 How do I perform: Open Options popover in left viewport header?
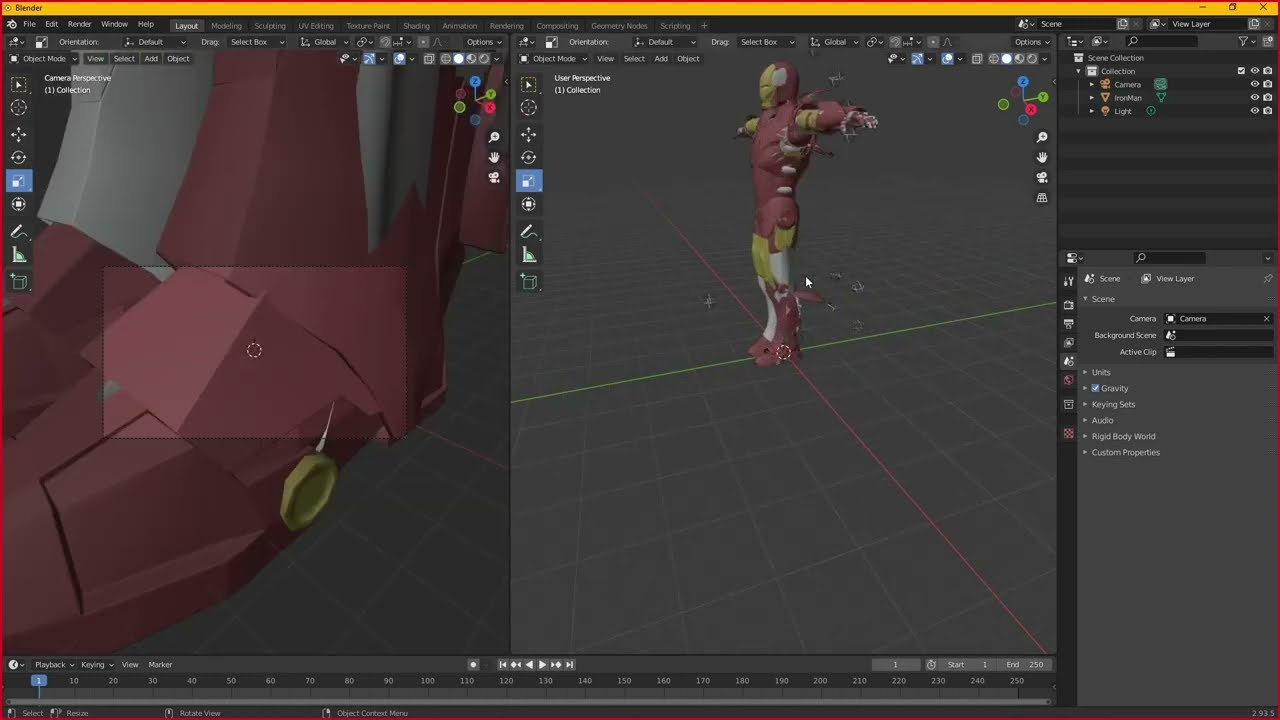(x=484, y=42)
